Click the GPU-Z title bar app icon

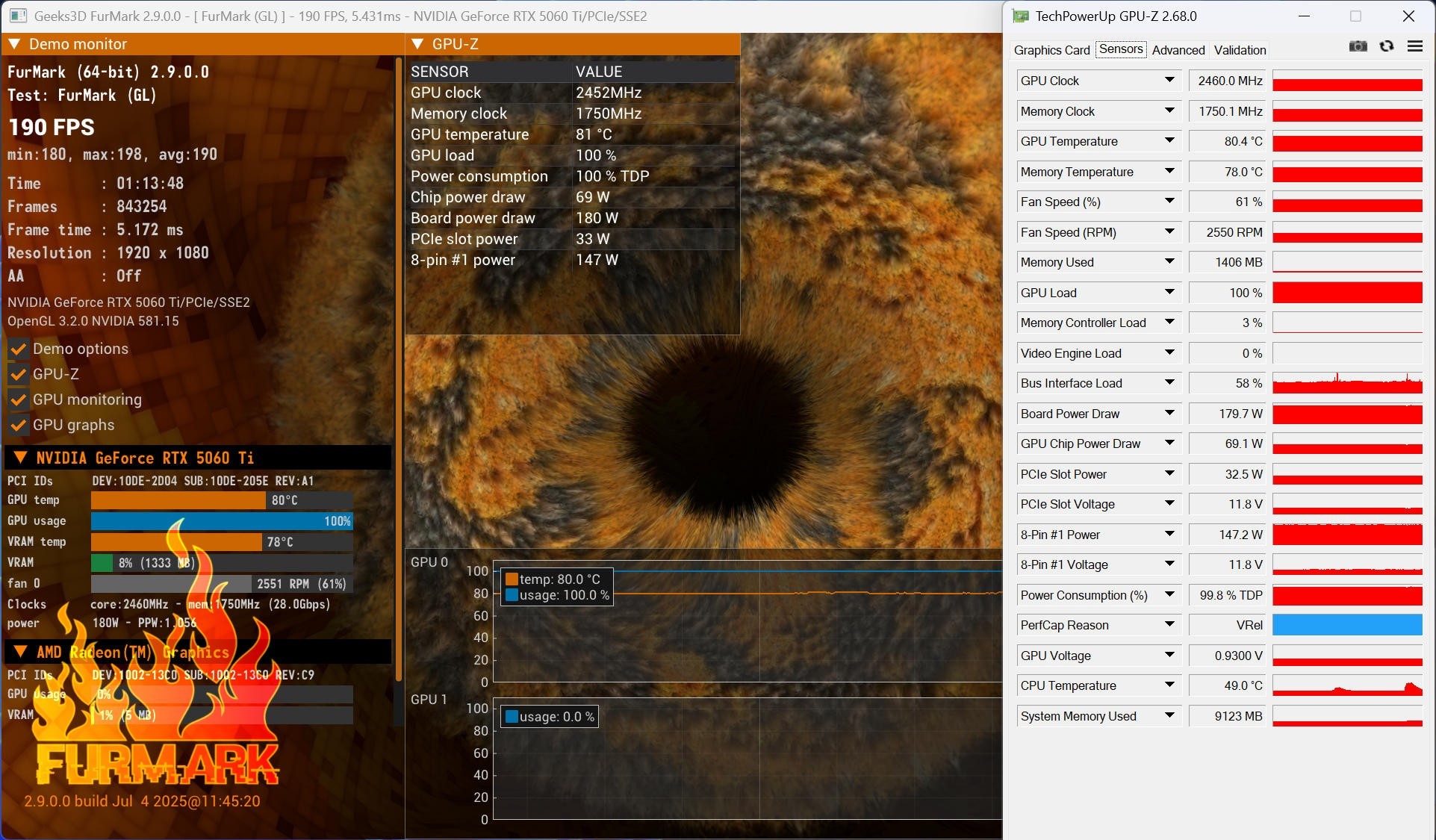pyautogui.click(x=1021, y=16)
